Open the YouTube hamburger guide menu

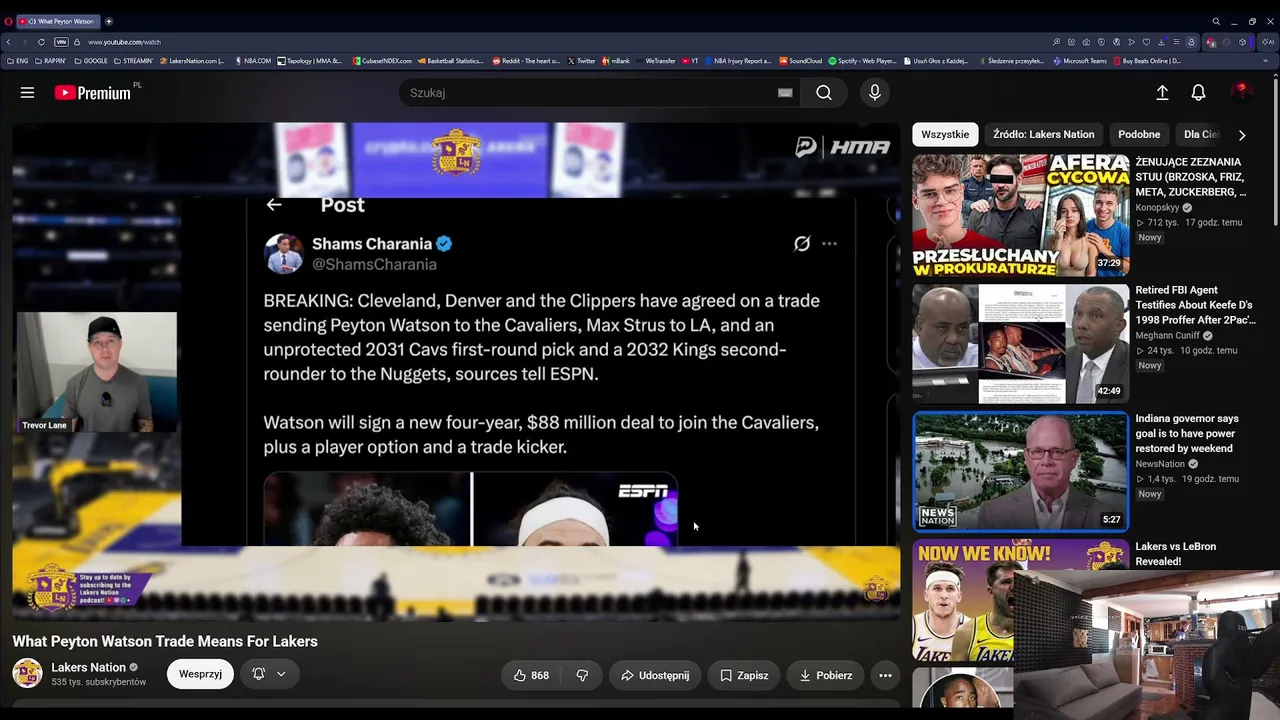(27, 93)
